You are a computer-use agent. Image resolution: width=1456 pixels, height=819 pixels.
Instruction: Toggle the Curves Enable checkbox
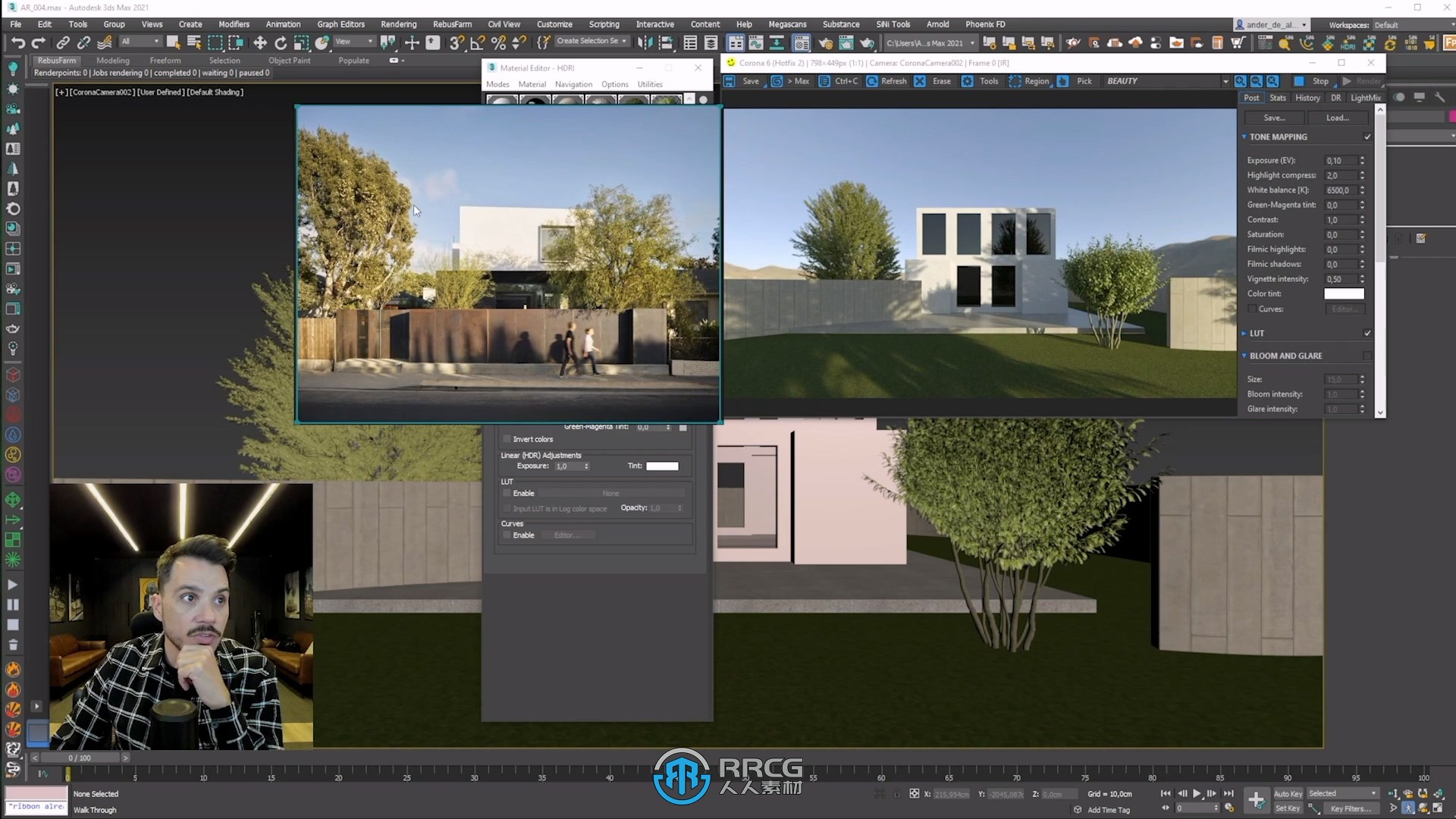tap(507, 534)
